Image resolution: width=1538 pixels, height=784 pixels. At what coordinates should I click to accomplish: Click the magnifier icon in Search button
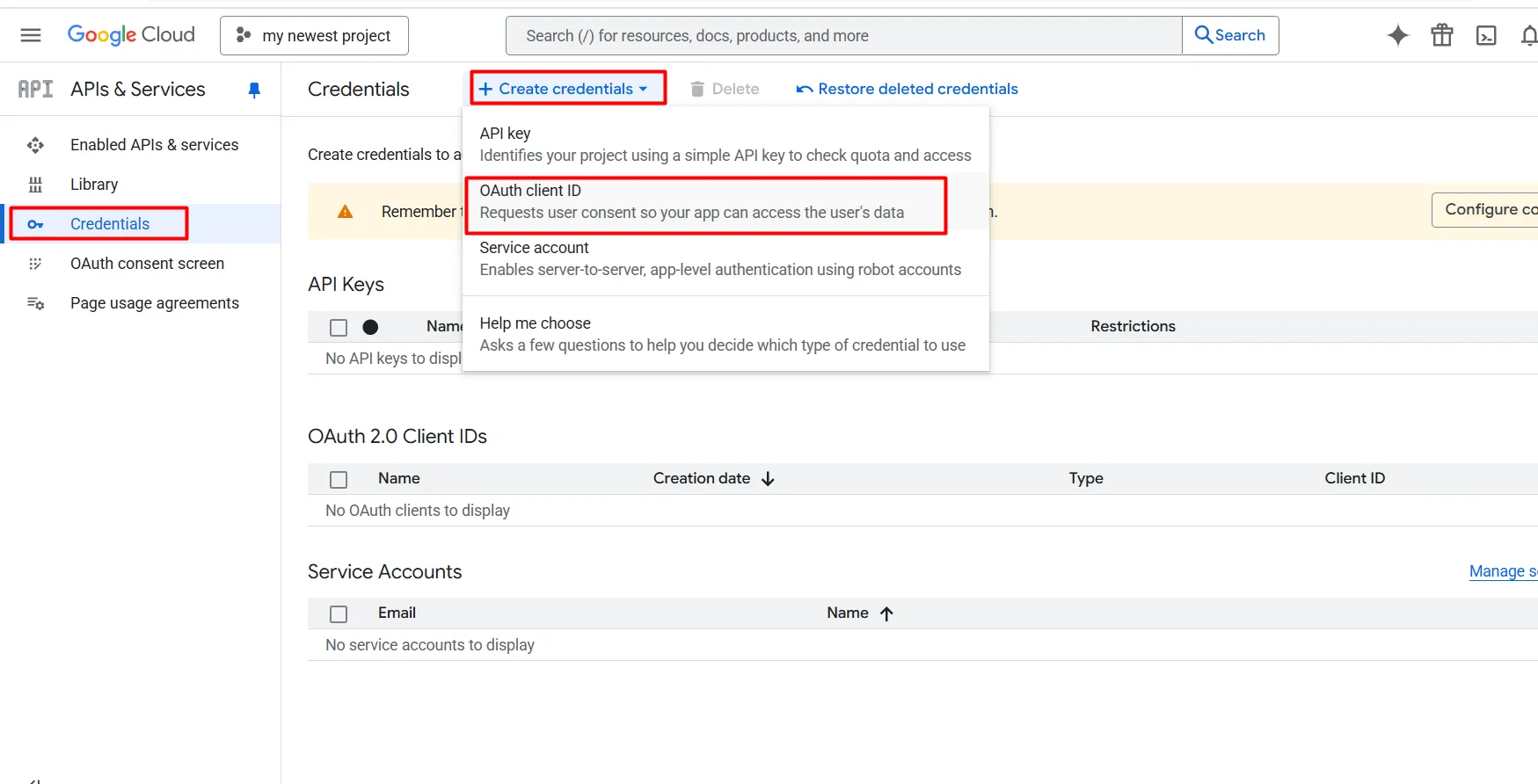pos(1203,35)
